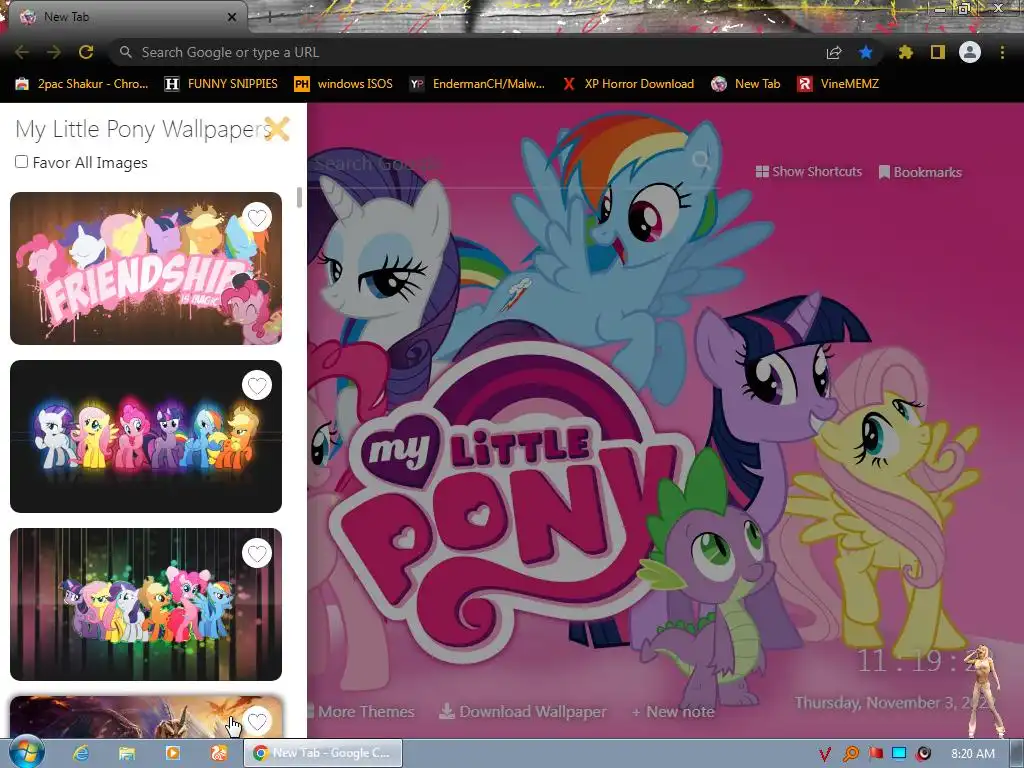1024x768 pixels.
Task: Favorite the striped background ponies wallpaper heart
Action: point(257,553)
